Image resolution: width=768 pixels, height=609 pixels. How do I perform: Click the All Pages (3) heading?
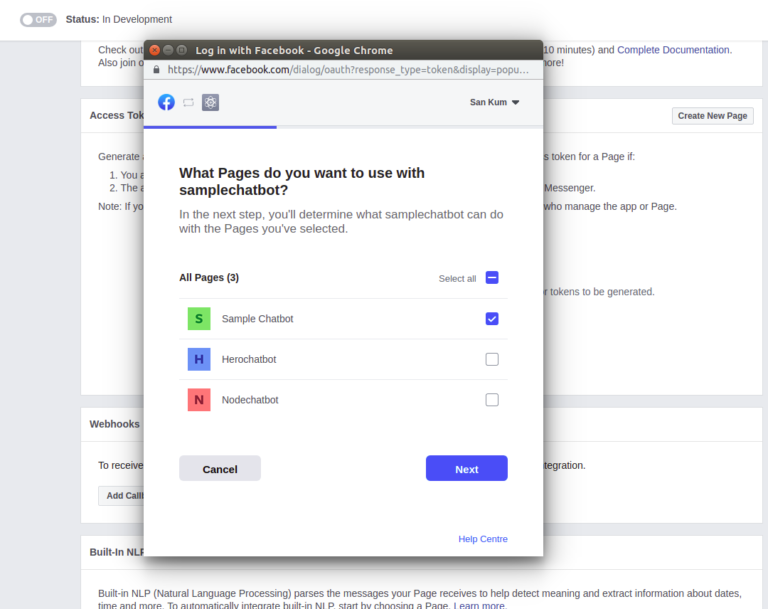pos(209,278)
